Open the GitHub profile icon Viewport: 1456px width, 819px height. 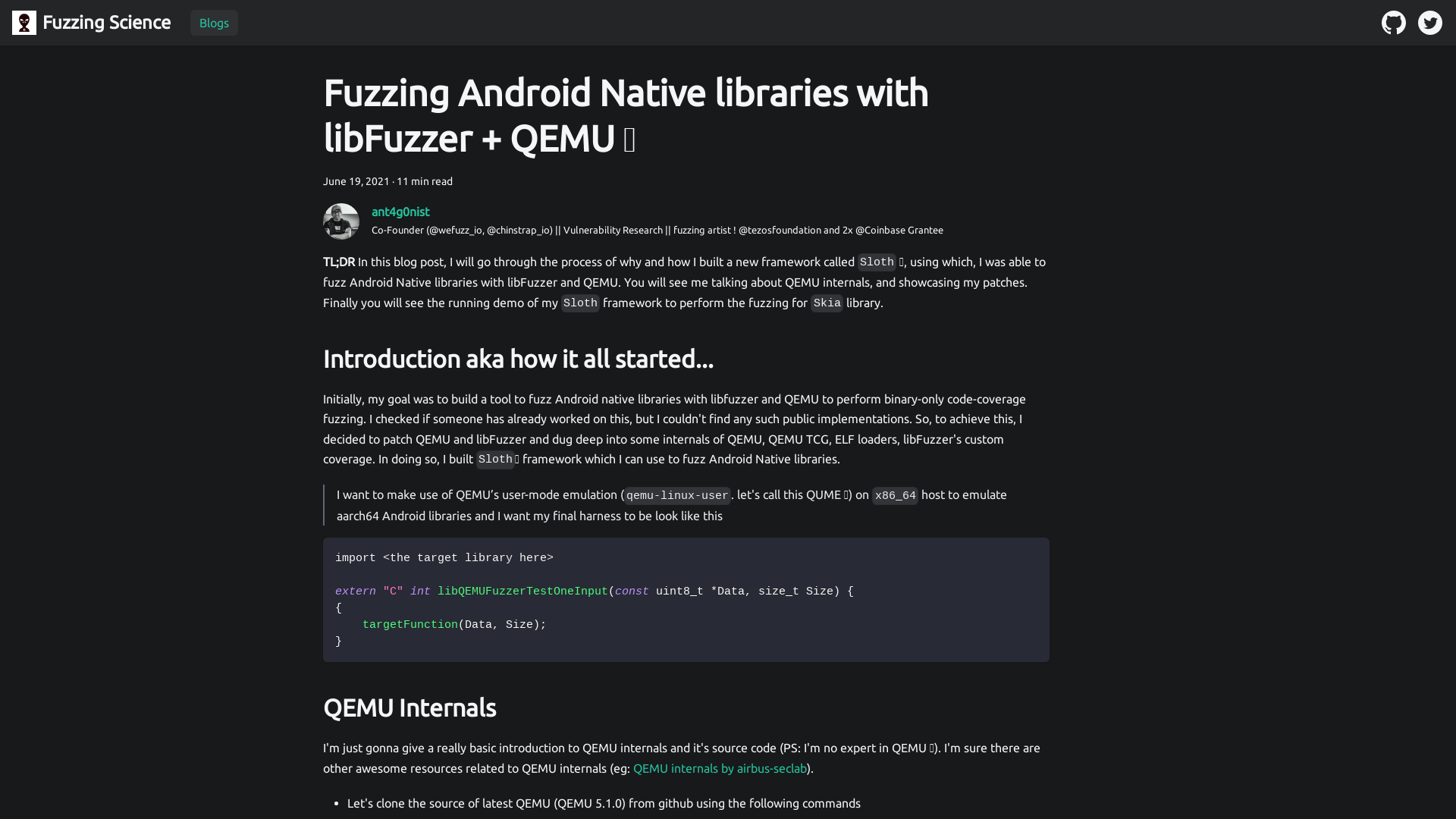click(1393, 22)
